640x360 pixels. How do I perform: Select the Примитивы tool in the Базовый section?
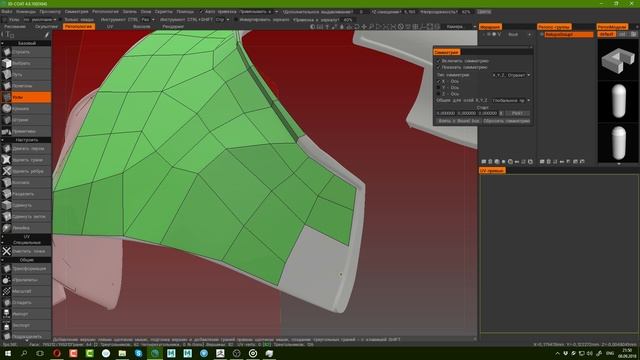[26, 131]
